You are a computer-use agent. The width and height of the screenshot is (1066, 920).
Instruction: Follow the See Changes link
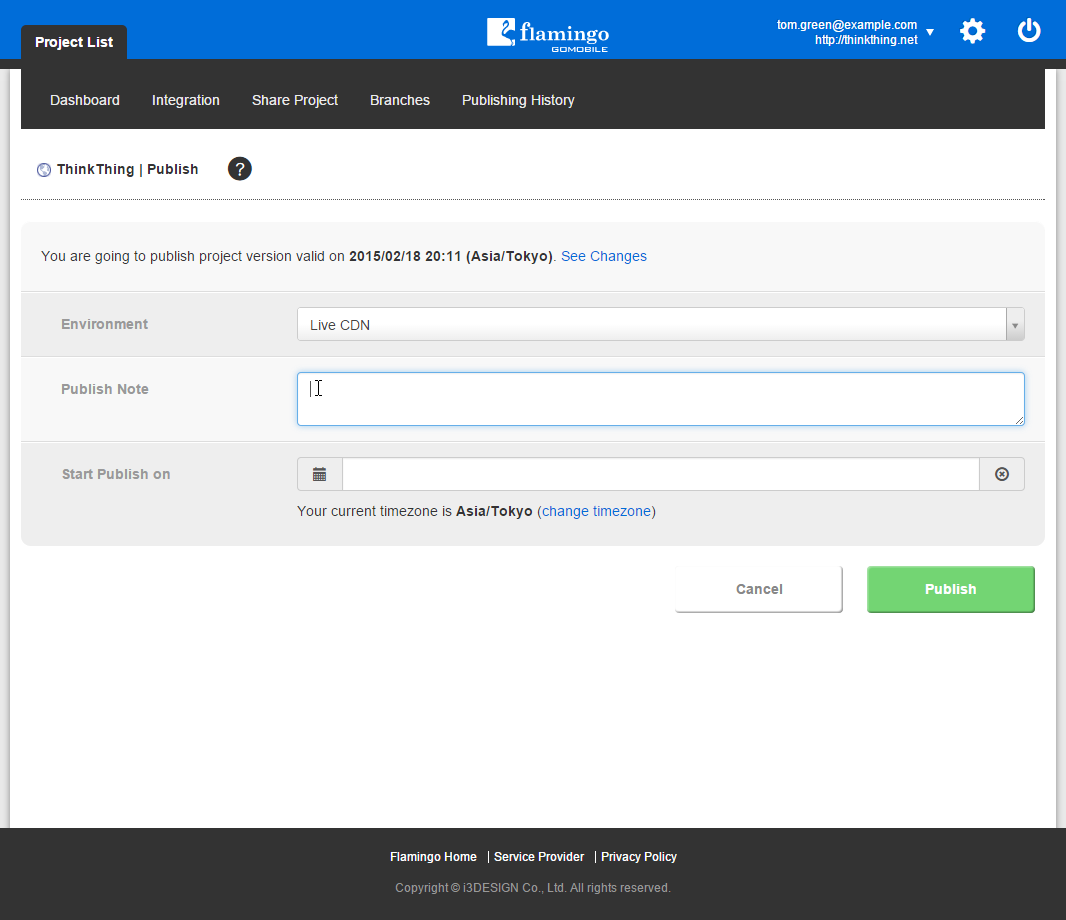[604, 256]
